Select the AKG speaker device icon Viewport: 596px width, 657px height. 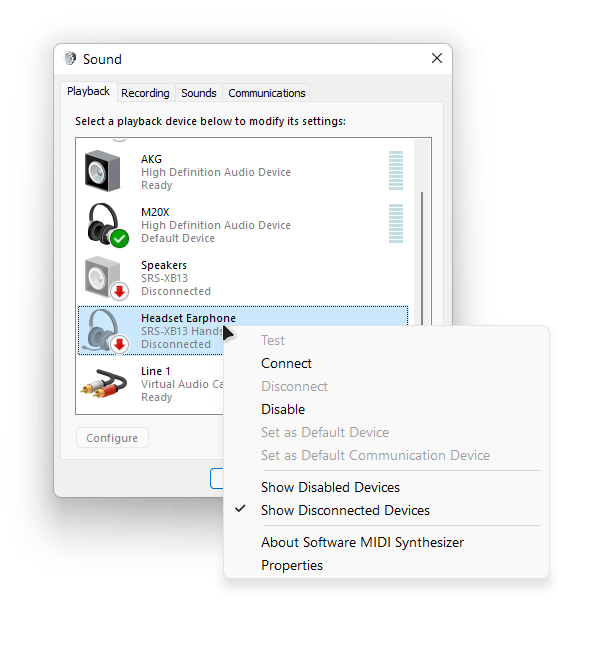(103, 171)
